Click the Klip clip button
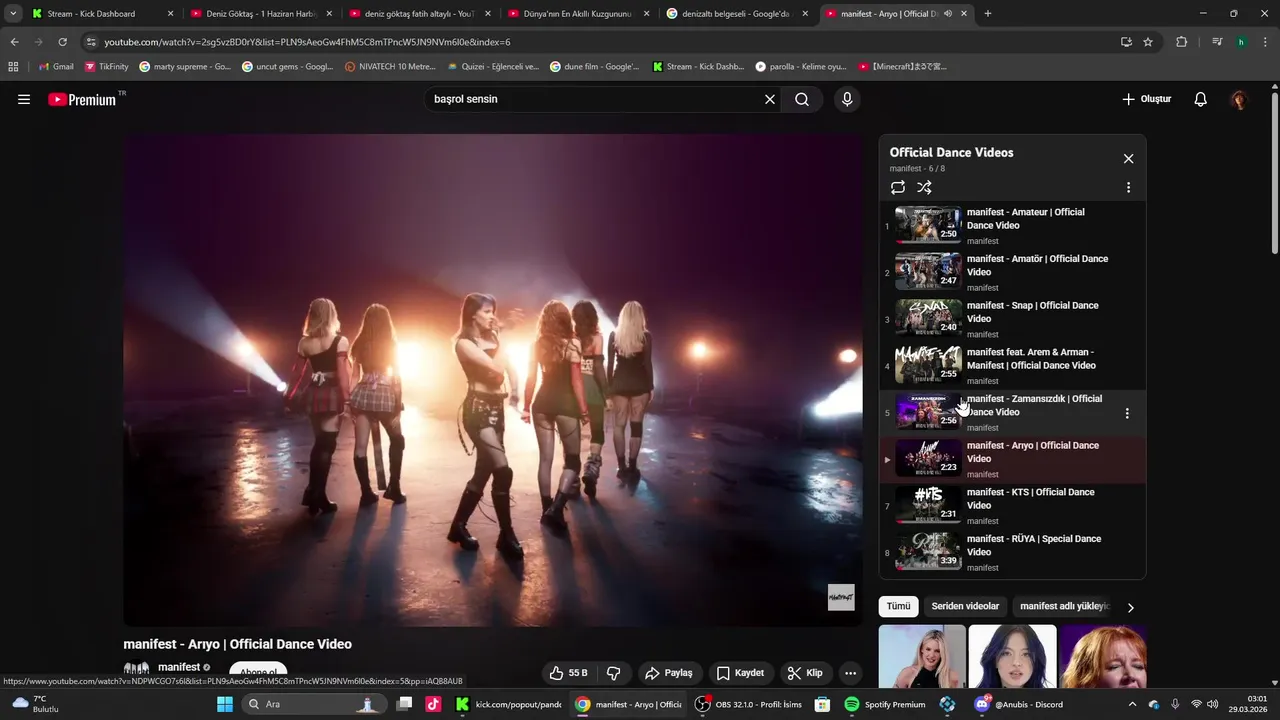The height and width of the screenshot is (720, 1280). pos(805,673)
